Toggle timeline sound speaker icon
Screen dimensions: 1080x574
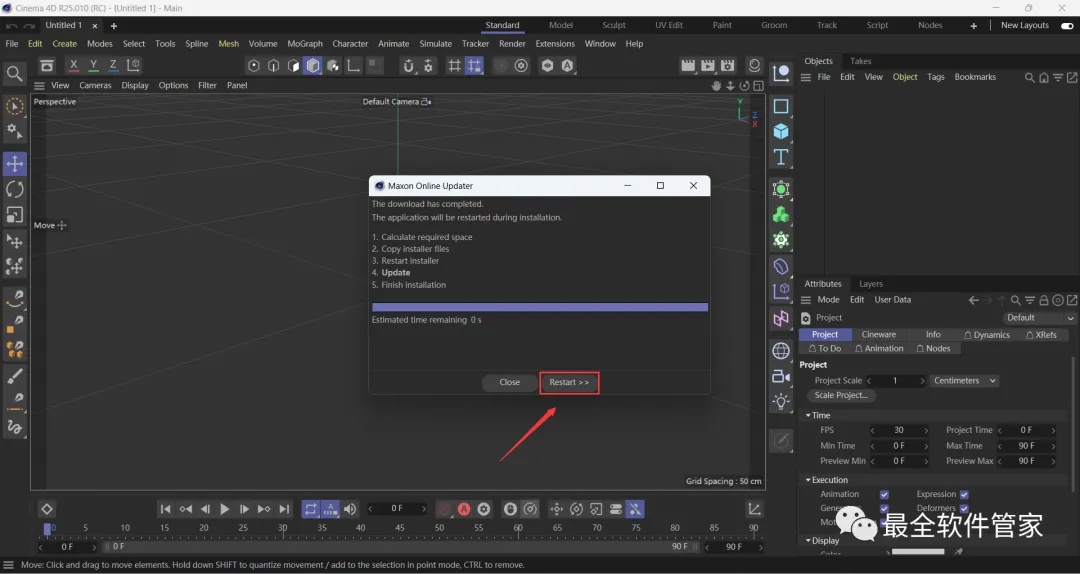click(351, 509)
